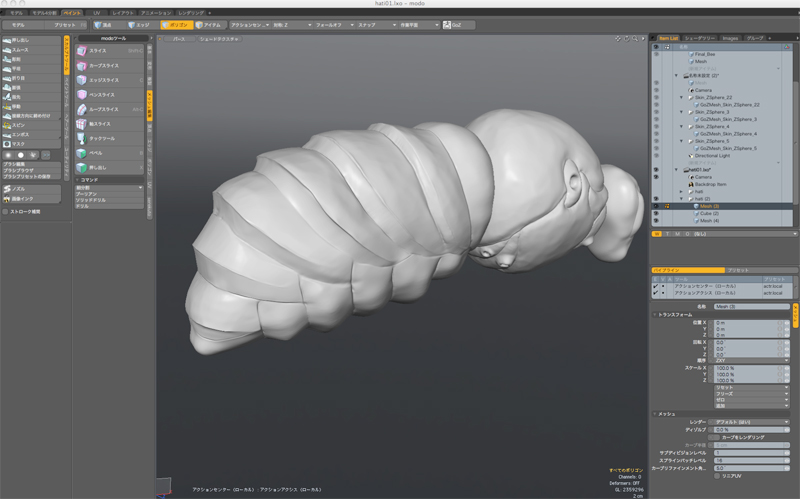Pick the スピン sculpt brush
Screen dimensions: 800x499
(31, 125)
